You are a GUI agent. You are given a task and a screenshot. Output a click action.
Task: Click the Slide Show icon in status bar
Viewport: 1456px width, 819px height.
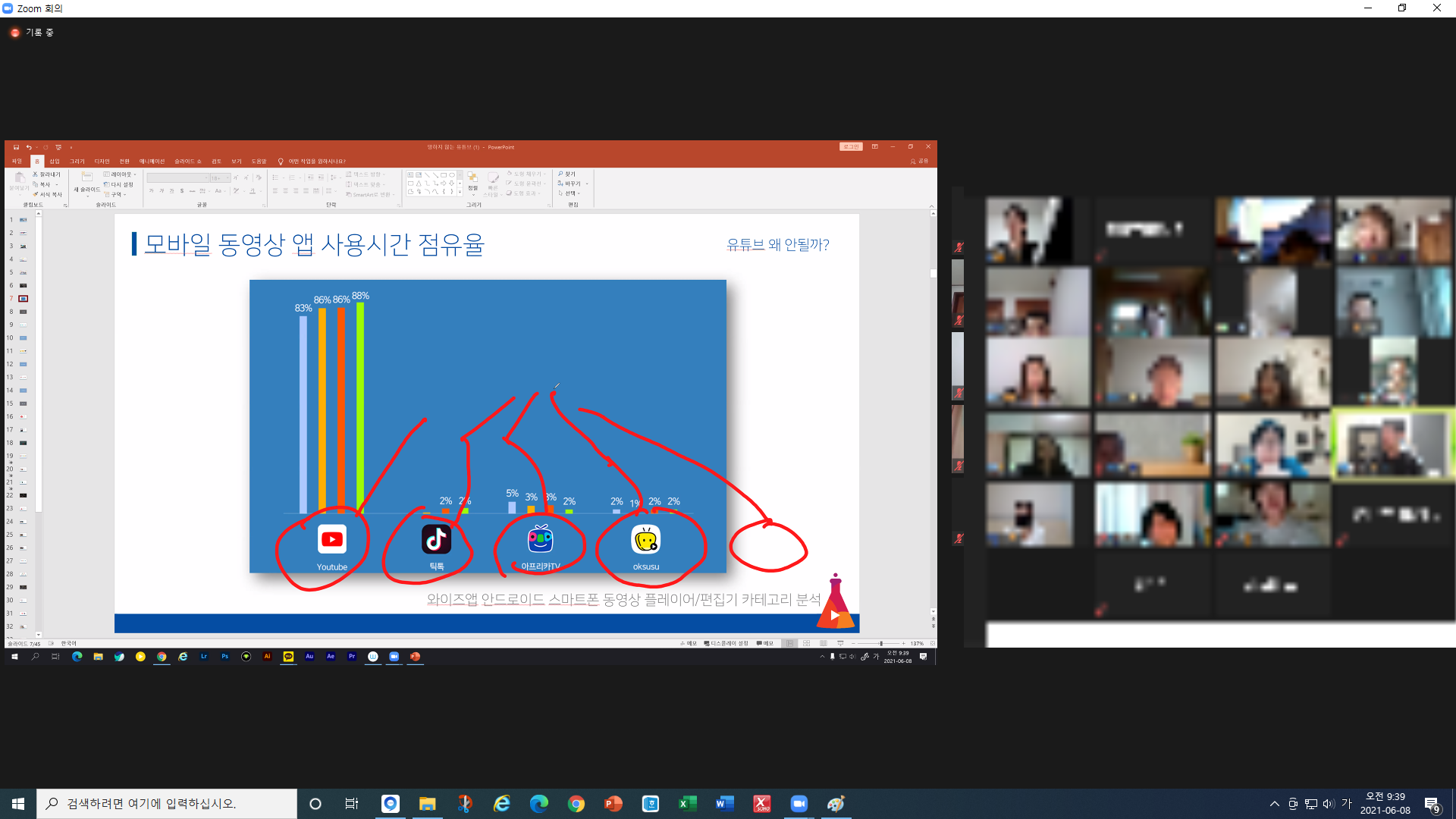click(840, 643)
